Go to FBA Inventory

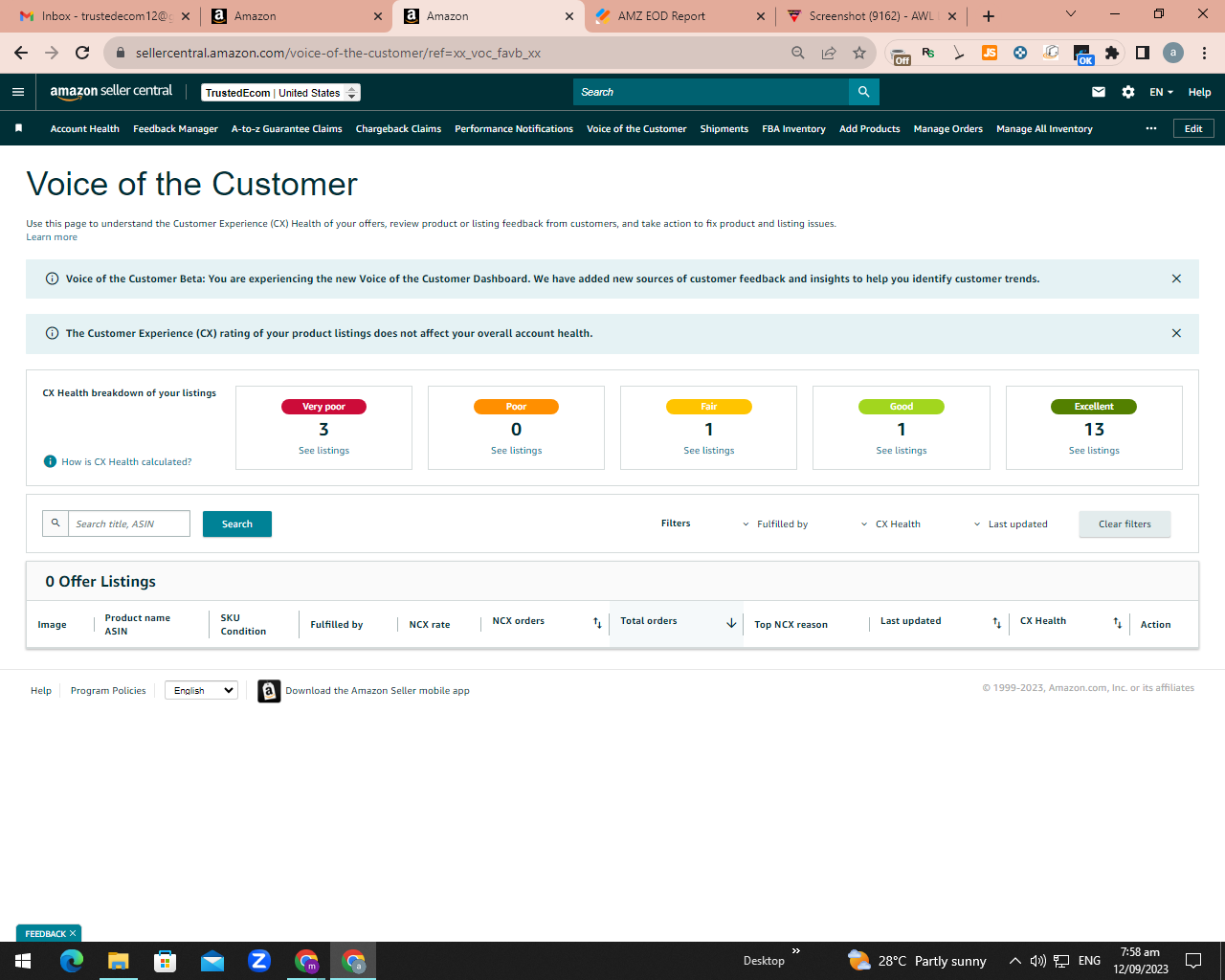pos(793,128)
